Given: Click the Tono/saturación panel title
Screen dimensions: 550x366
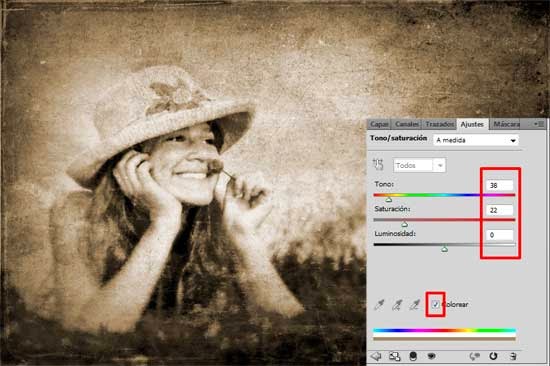Looking at the screenshot, I should (398, 138).
